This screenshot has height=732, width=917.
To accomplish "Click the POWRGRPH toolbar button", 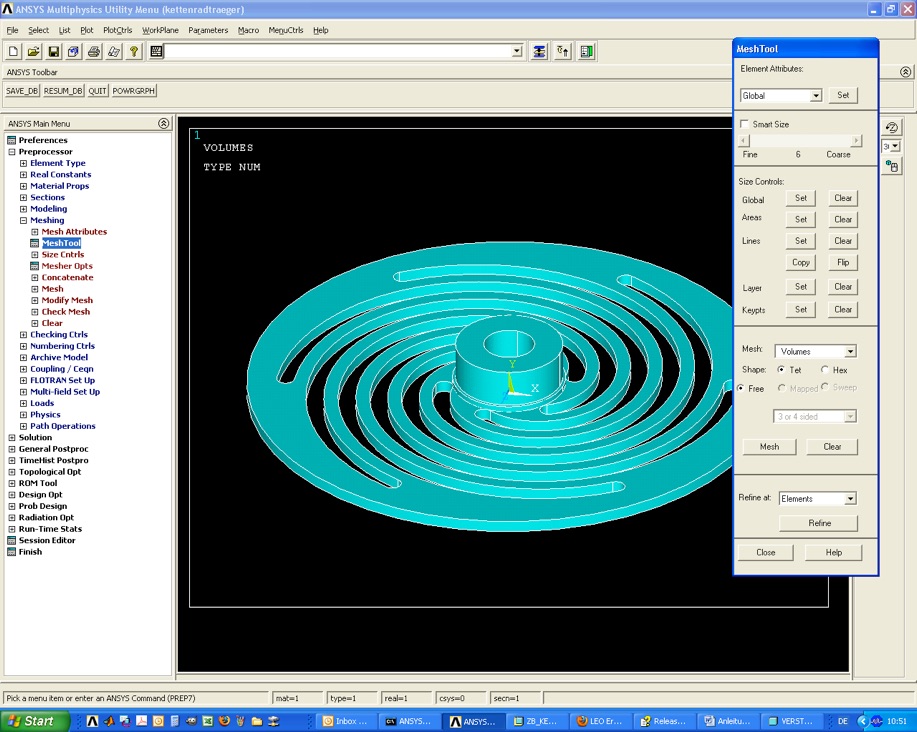I will [133, 91].
